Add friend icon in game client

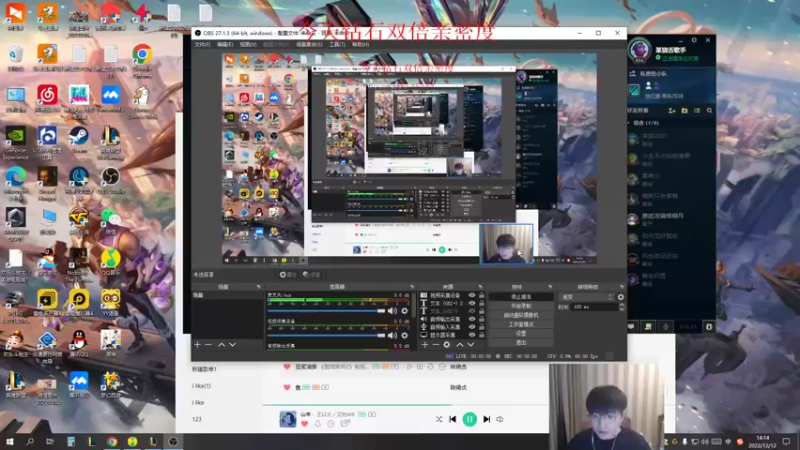click(672, 110)
